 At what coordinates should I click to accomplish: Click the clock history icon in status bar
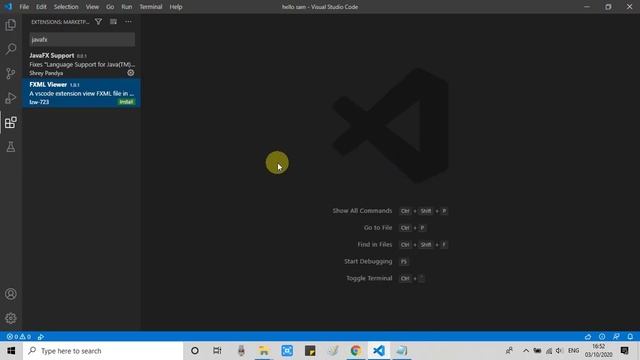[x=602, y=337]
